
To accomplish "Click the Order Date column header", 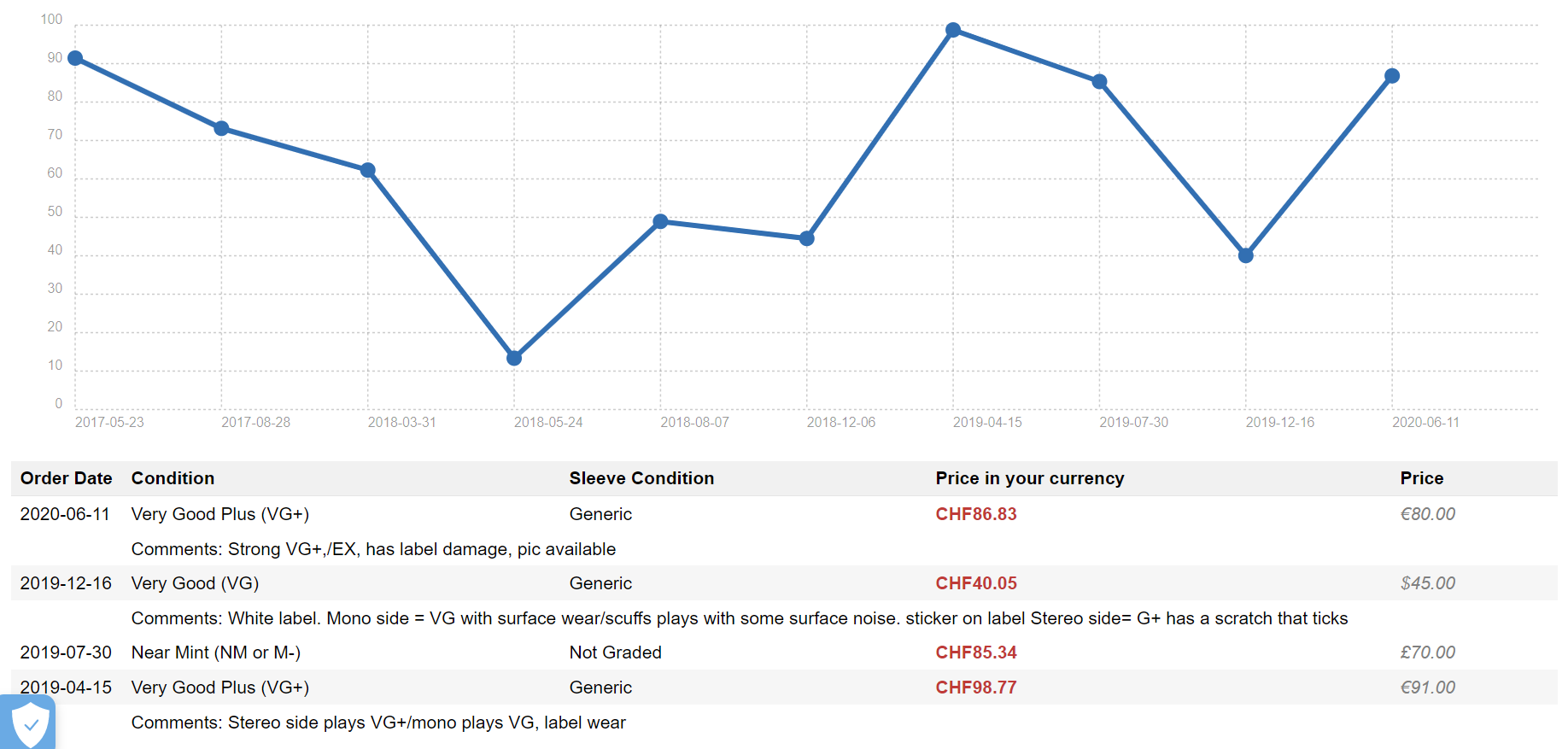I will [x=67, y=478].
